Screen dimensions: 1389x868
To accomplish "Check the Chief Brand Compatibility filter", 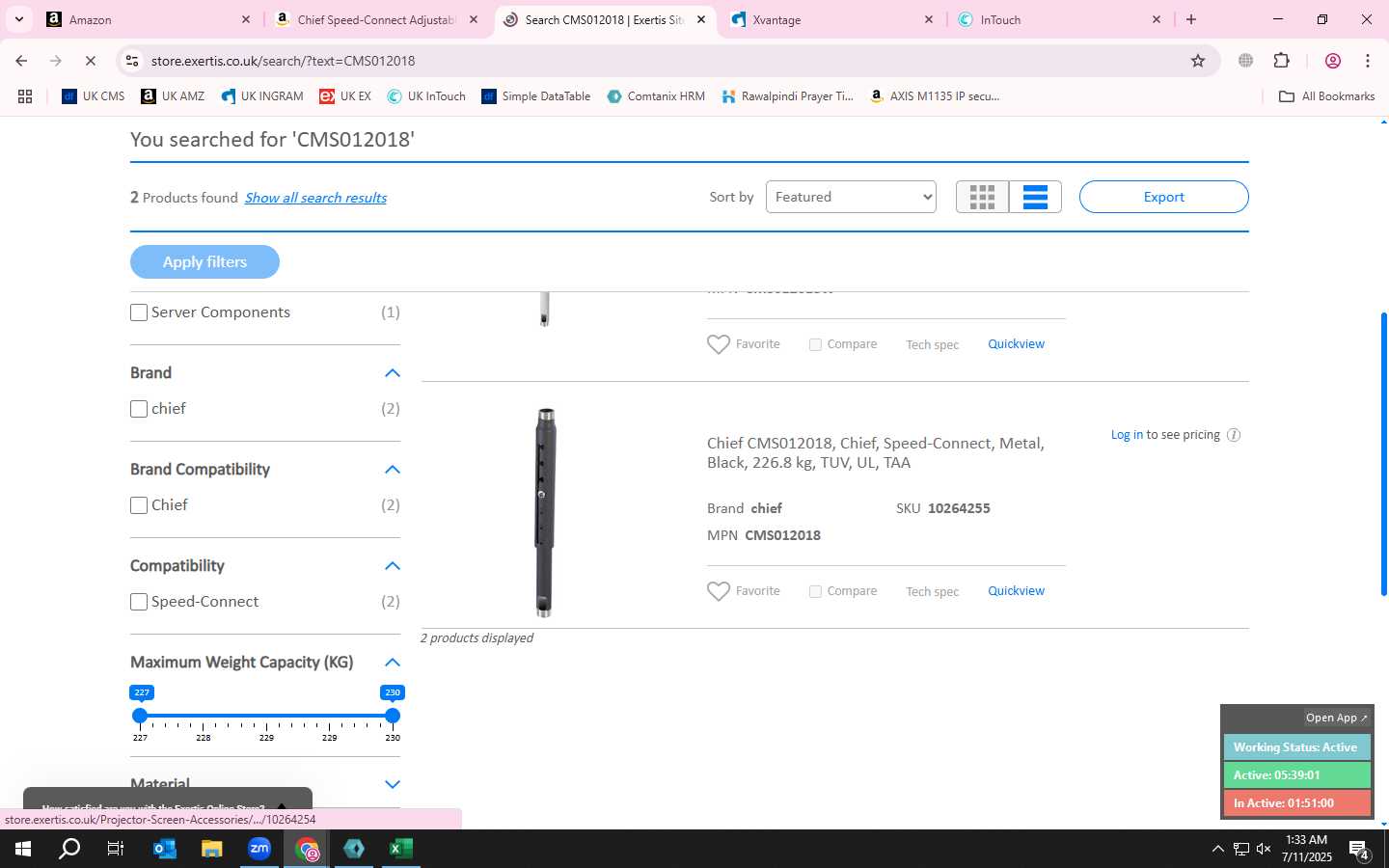I will coord(139,505).
